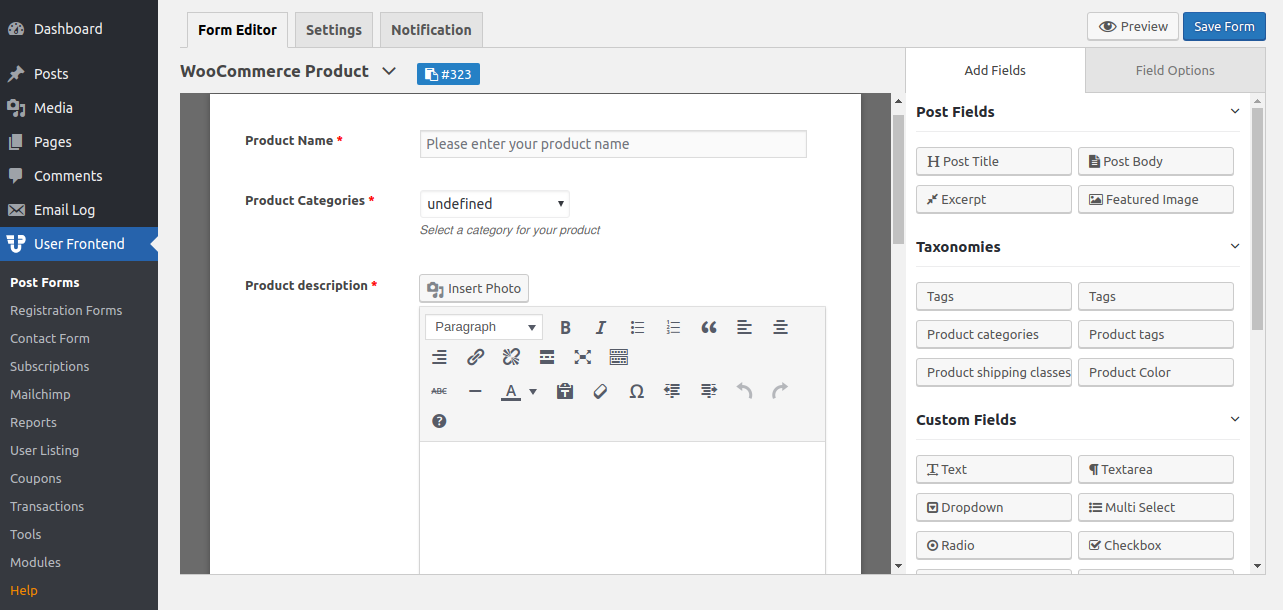The width and height of the screenshot is (1283, 610).
Task: Insert a numbered list
Action: coord(673,327)
